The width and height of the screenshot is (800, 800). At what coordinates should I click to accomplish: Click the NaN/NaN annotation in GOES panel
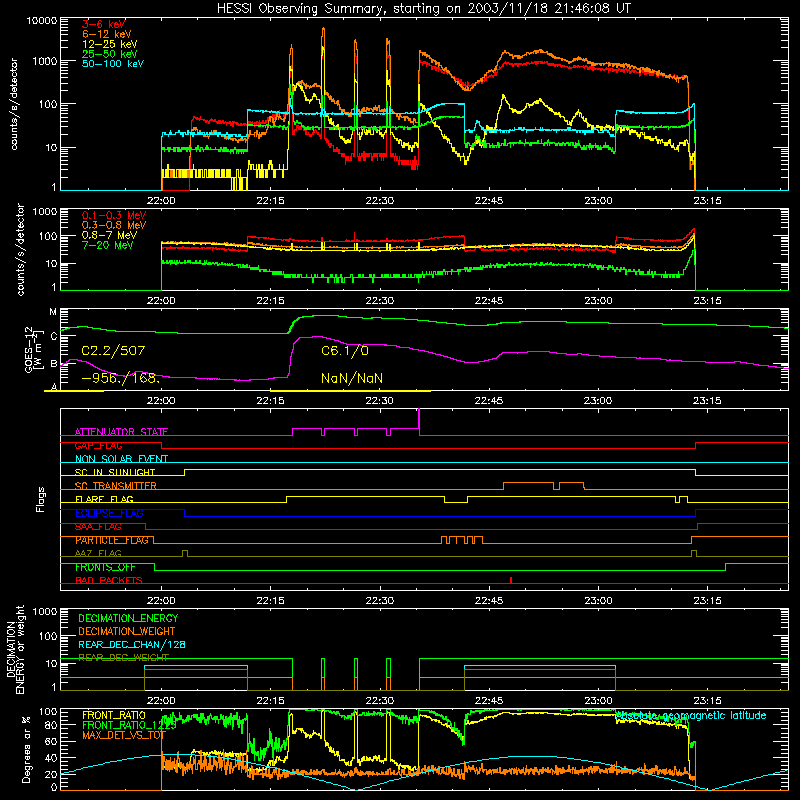pos(352,378)
